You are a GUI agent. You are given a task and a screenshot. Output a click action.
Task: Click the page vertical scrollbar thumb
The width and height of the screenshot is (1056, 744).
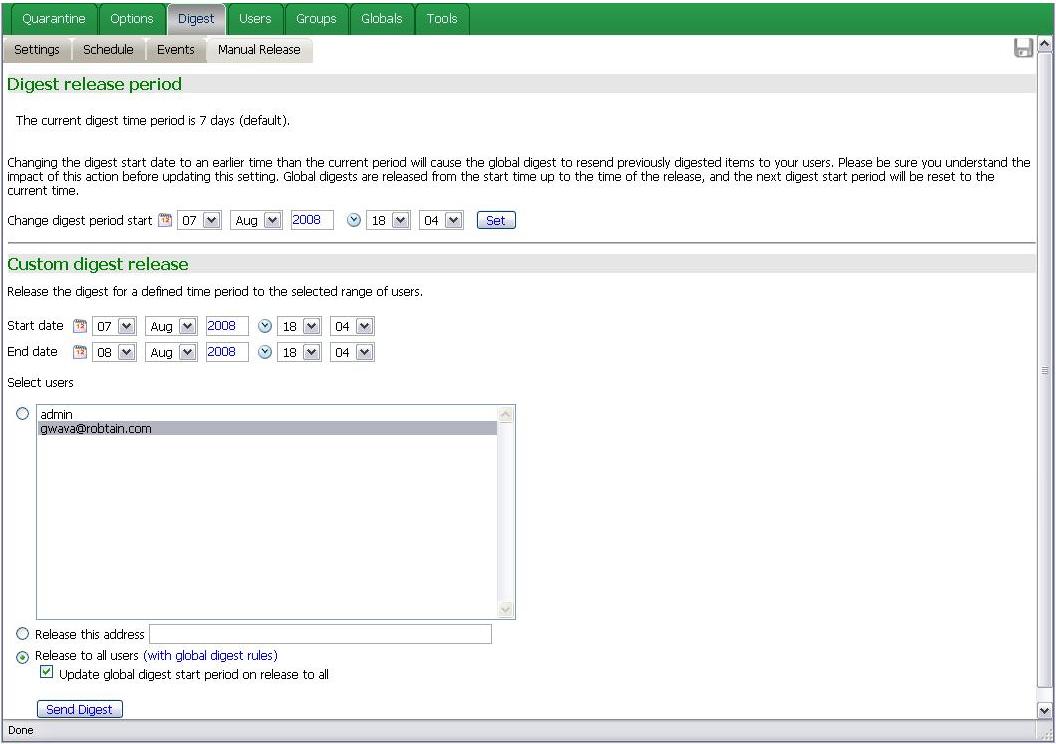click(1044, 370)
